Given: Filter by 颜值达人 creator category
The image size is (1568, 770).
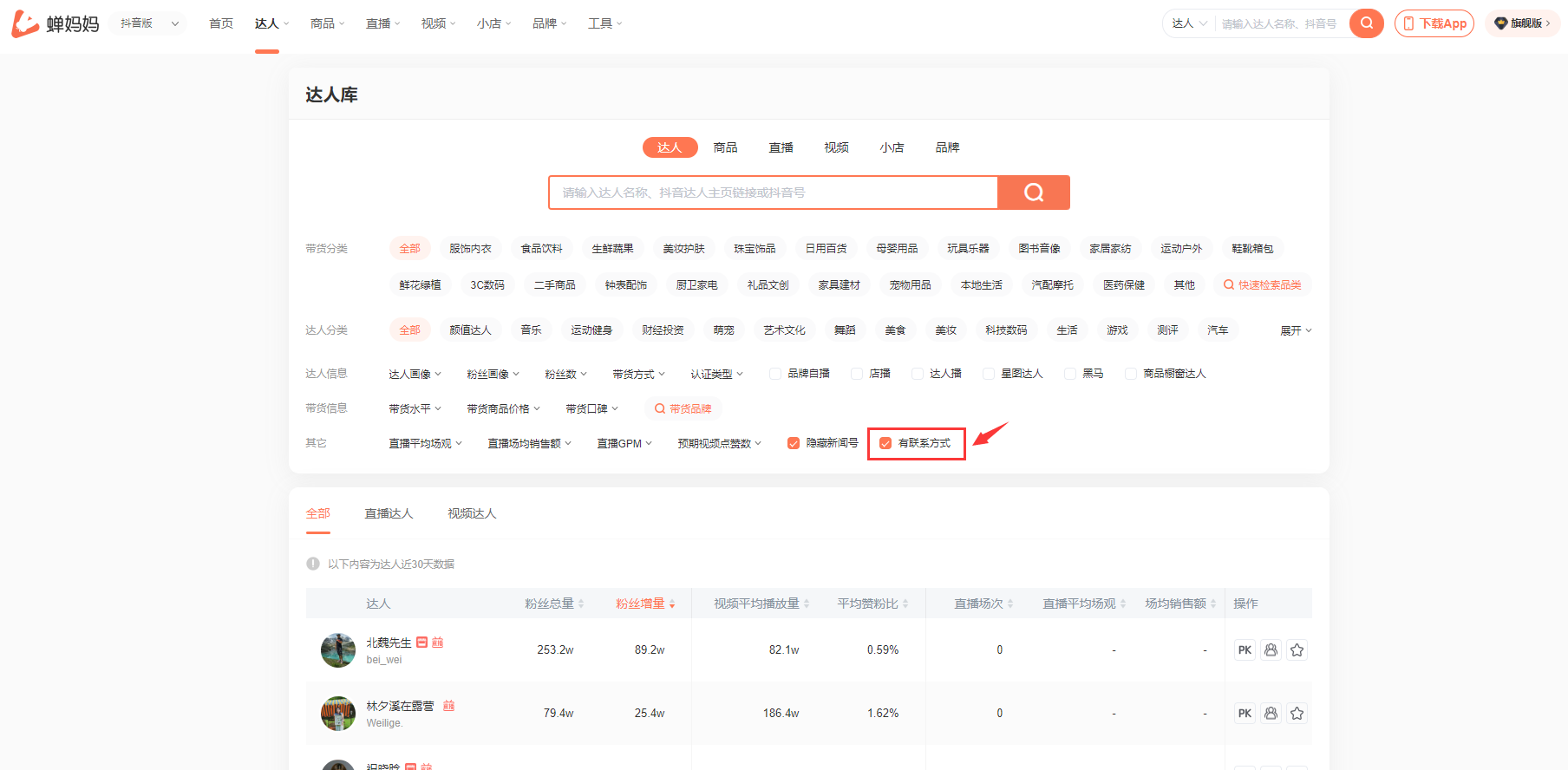Looking at the screenshot, I should (x=470, y=330).
